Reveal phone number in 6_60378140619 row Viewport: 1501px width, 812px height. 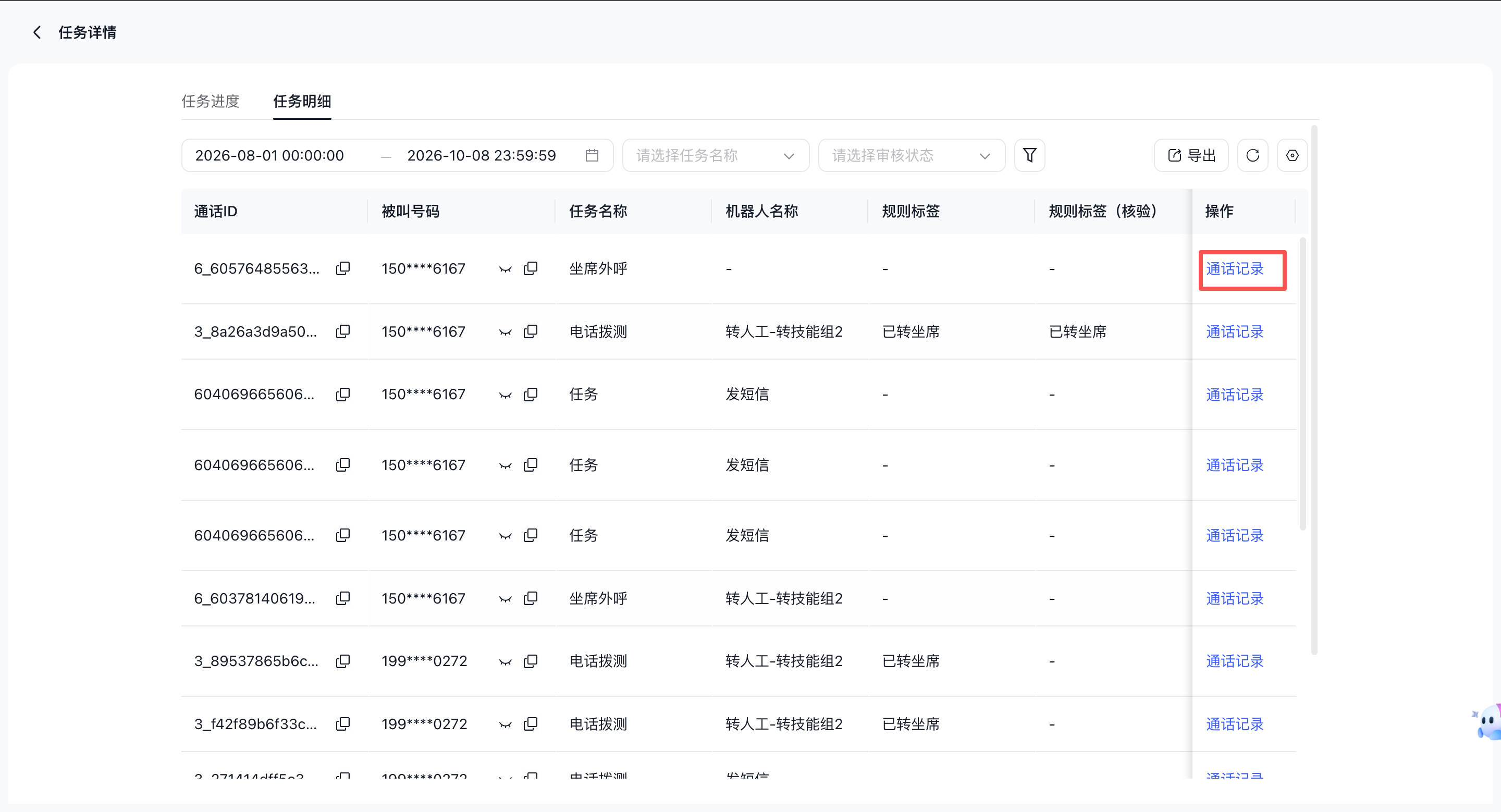[505, 599]
